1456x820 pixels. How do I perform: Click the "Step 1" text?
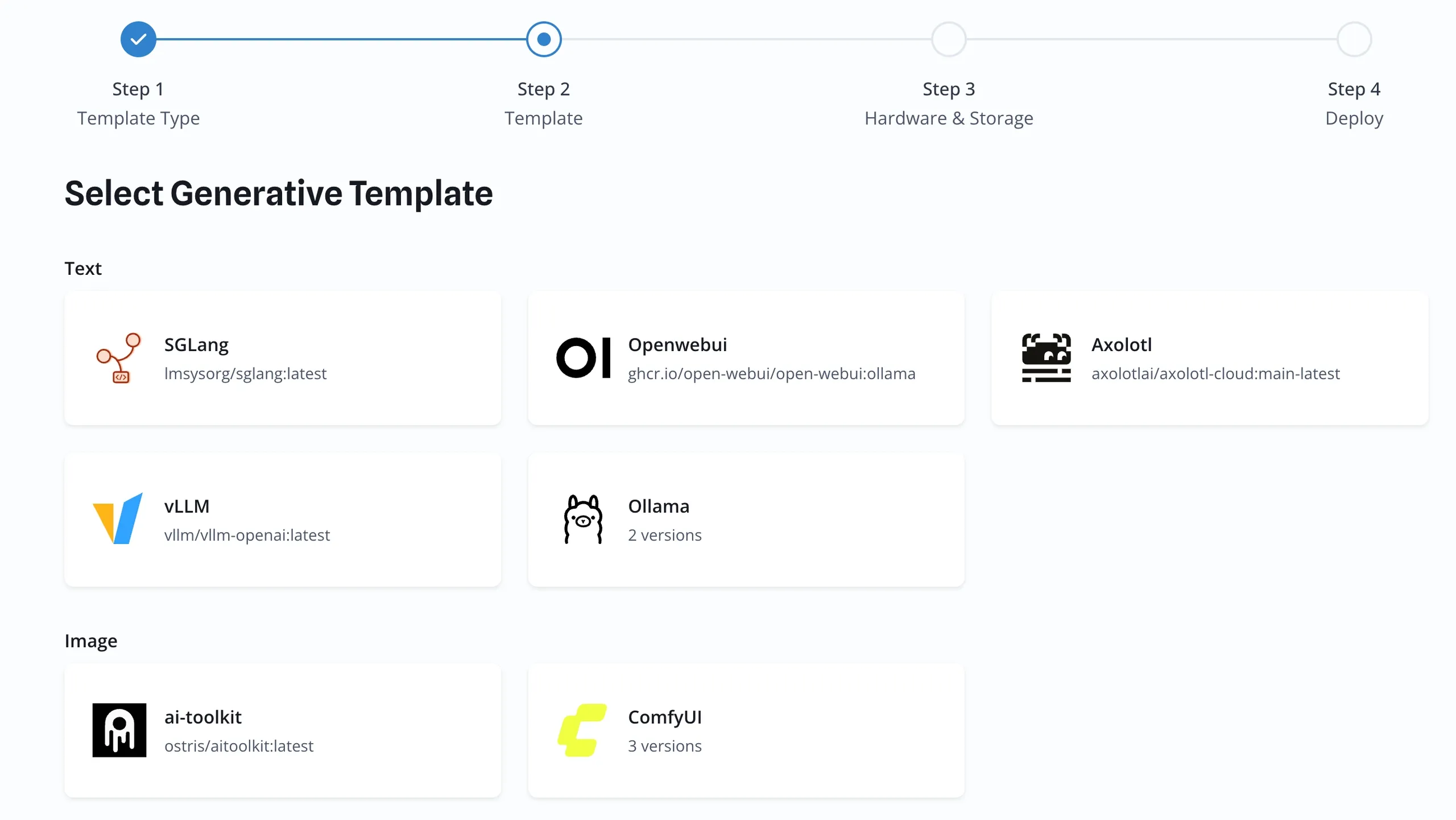(138, 89)
